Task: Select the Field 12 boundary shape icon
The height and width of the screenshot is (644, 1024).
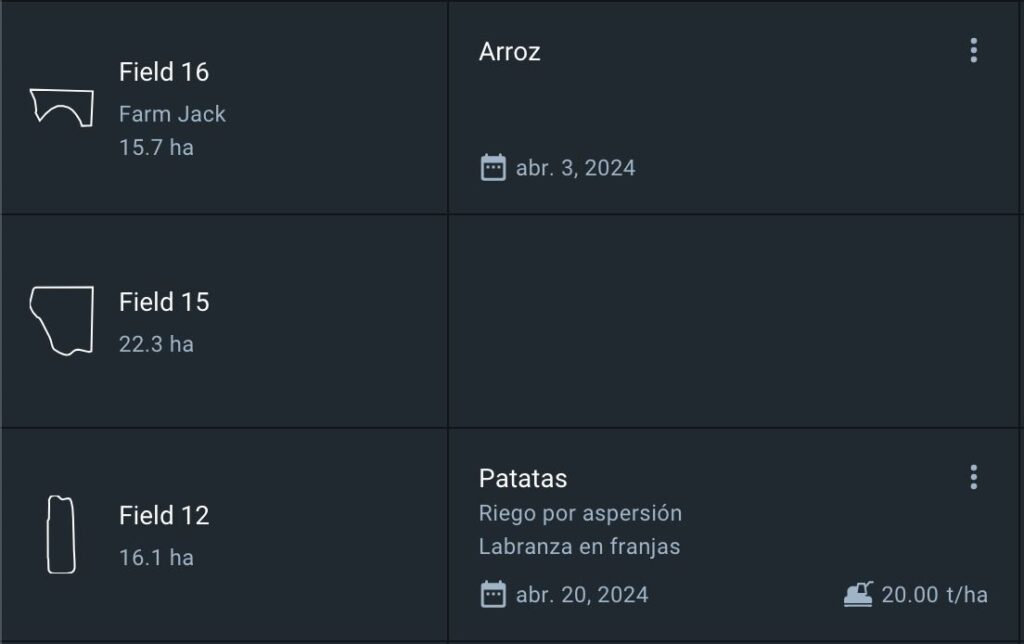Action: coord(61,534)
